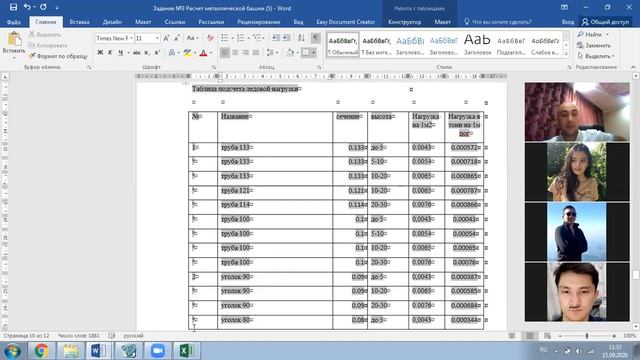Switch to the Вставка tab
640x360 pixels.
(x=79, y=22)
